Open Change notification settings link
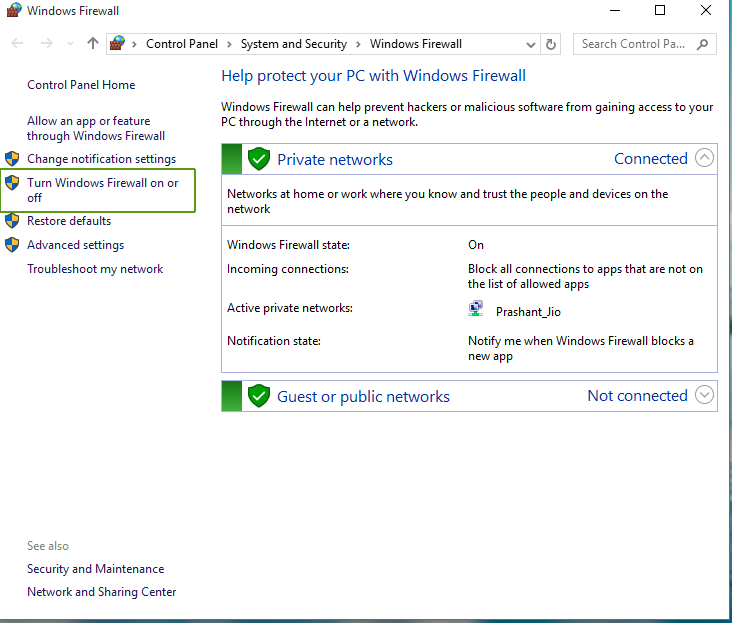732x623 pixels. tap(101, 159)
